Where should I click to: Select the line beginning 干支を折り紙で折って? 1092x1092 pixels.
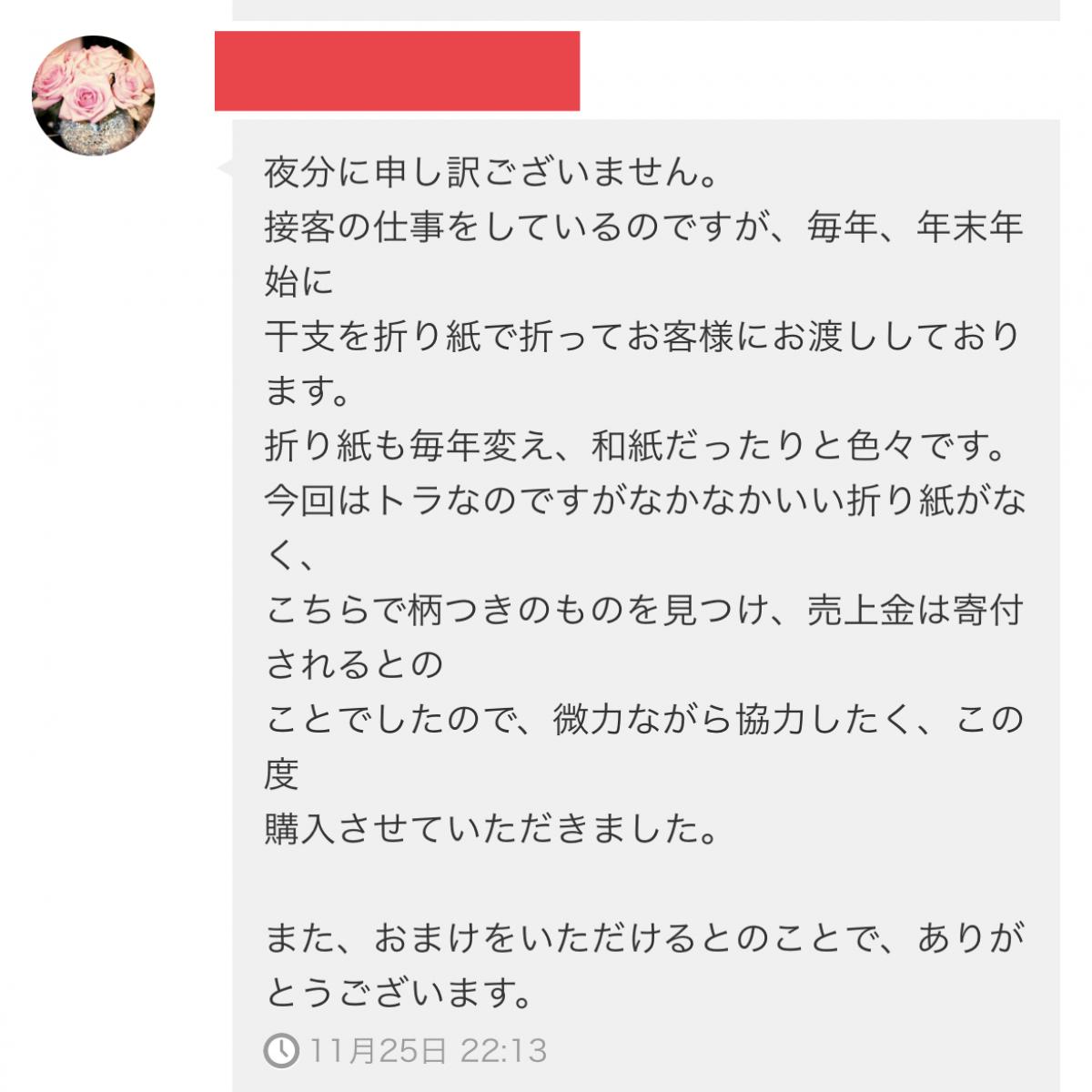(643, 337)
